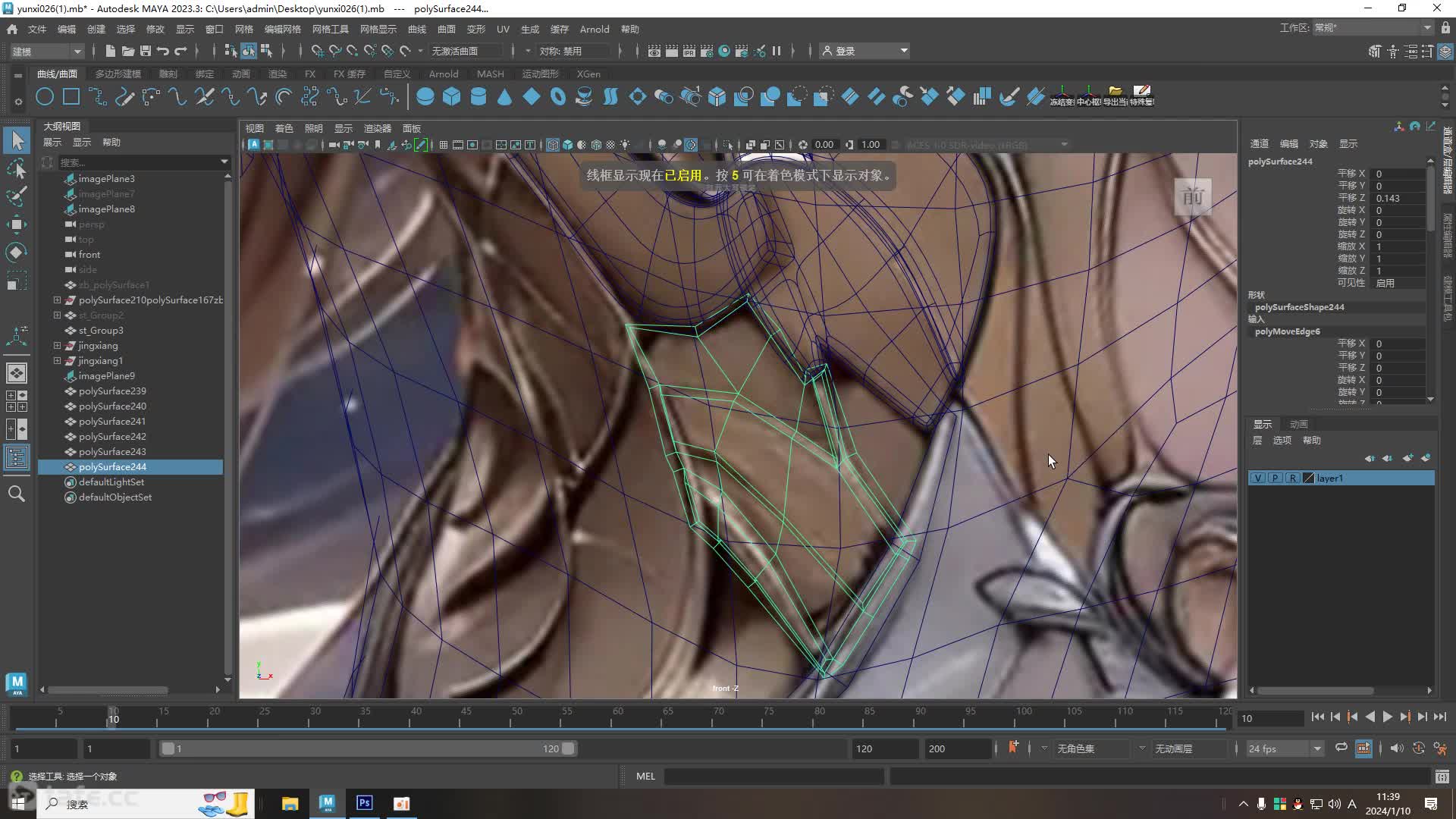Select polySurface244 in outliner
The height and width of the screenshot is (819, 1456).
[x=130, y=466]
